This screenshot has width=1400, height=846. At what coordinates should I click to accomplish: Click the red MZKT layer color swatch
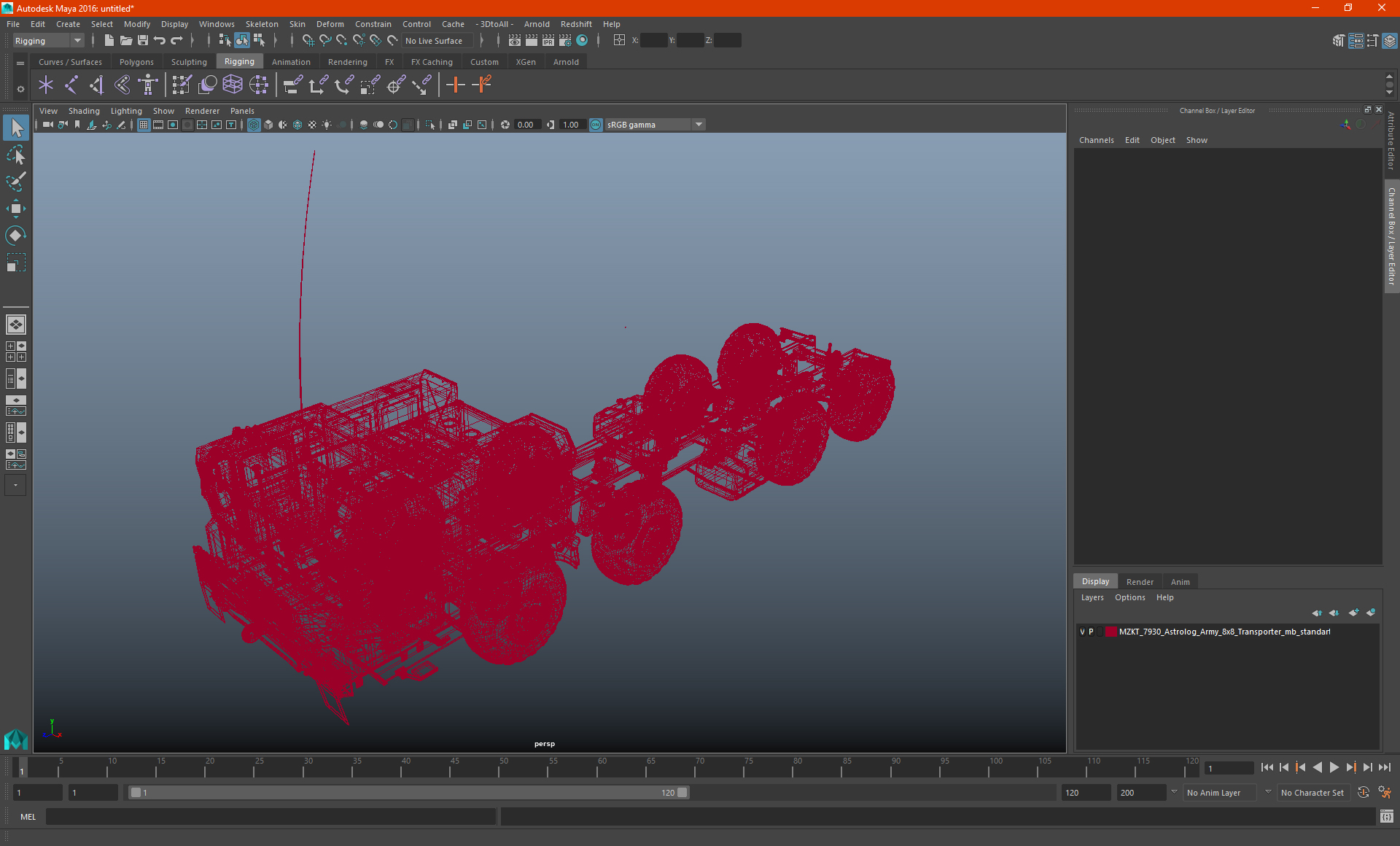(x=1111, y=632)
